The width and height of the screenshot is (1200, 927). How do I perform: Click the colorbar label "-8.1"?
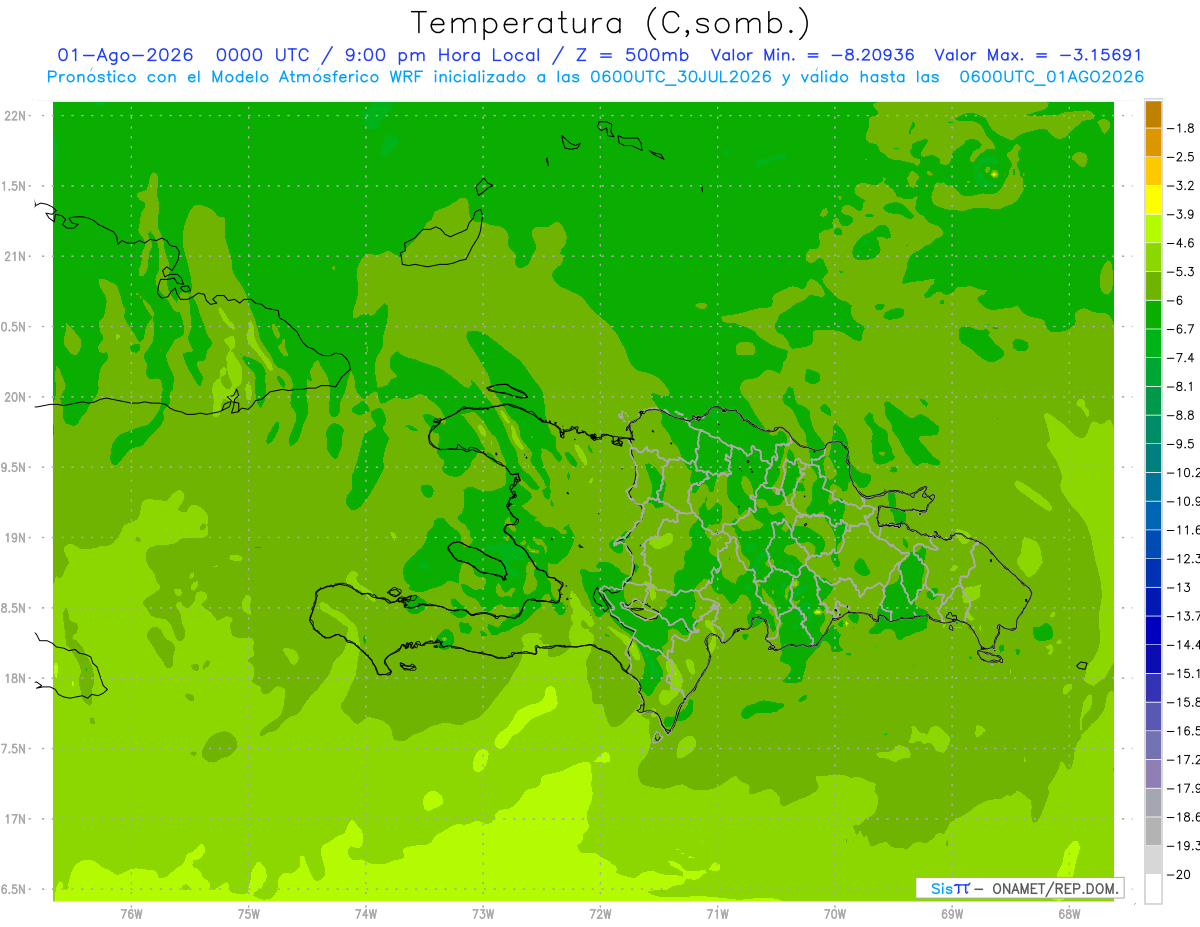(x=1181, y=387)
